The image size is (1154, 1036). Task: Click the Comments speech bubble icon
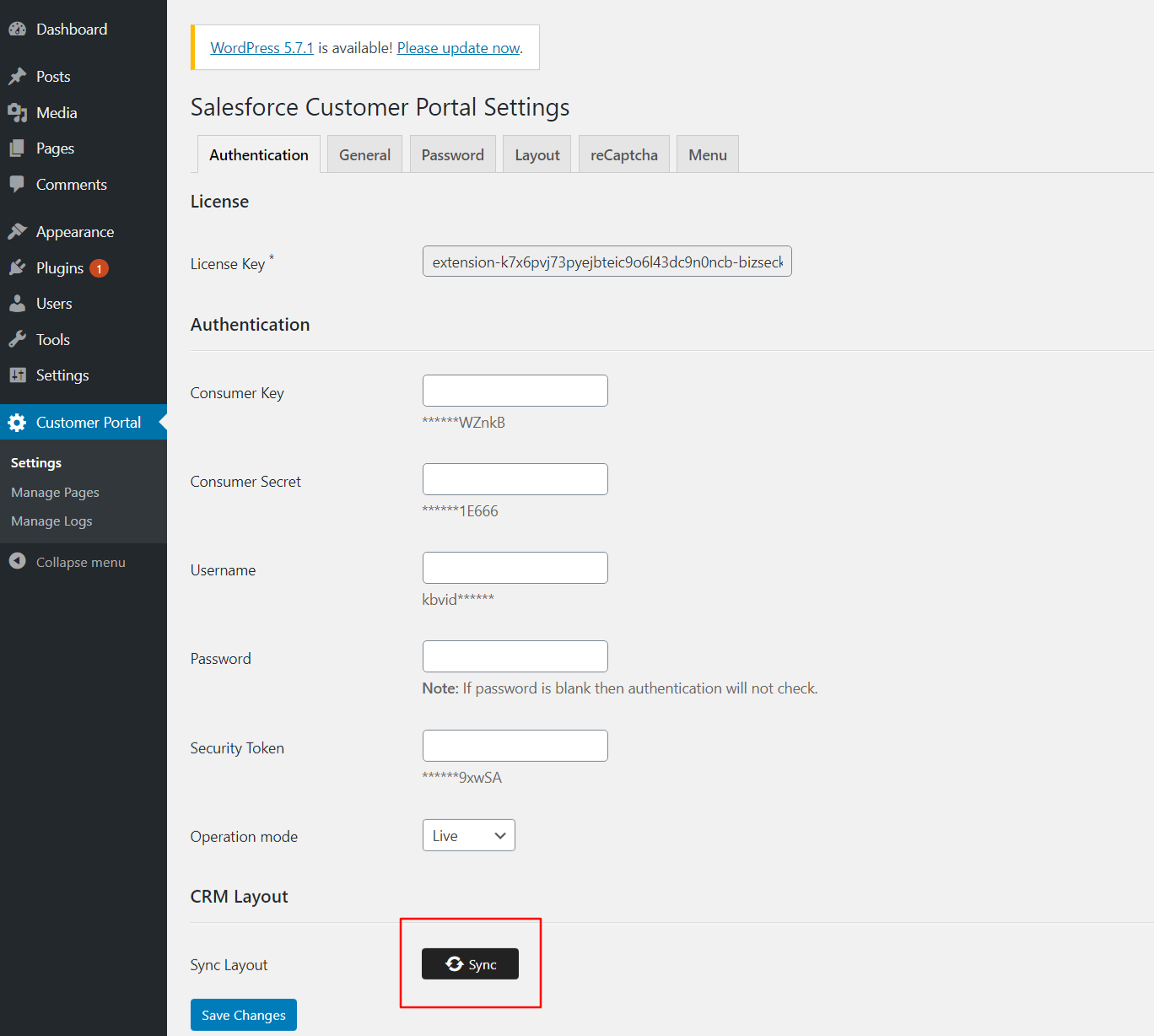[x=17, y=184]
